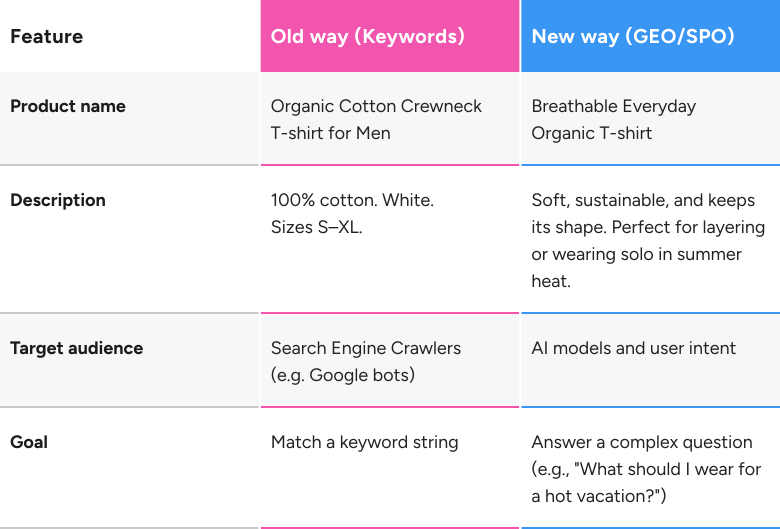Select the "Sizes S–XL." text line
The image size is (780, 529).
316,227
